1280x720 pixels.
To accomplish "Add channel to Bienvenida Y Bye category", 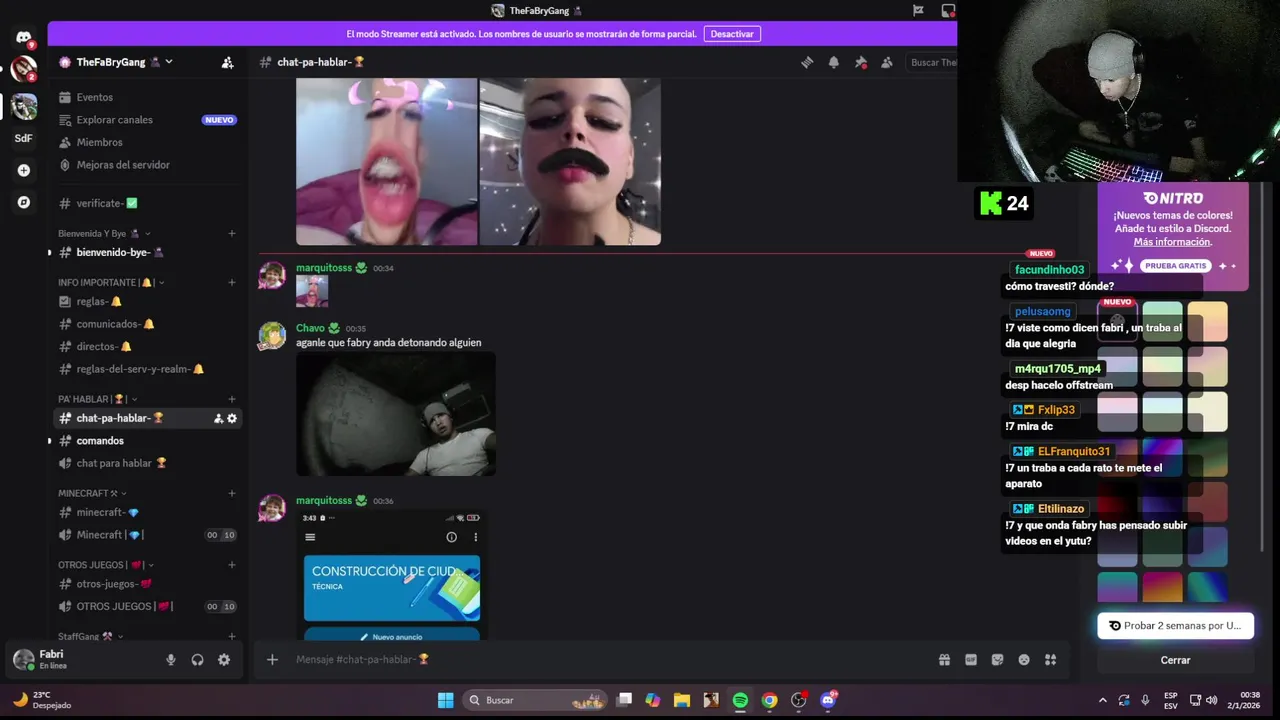I will pos(232,234).
